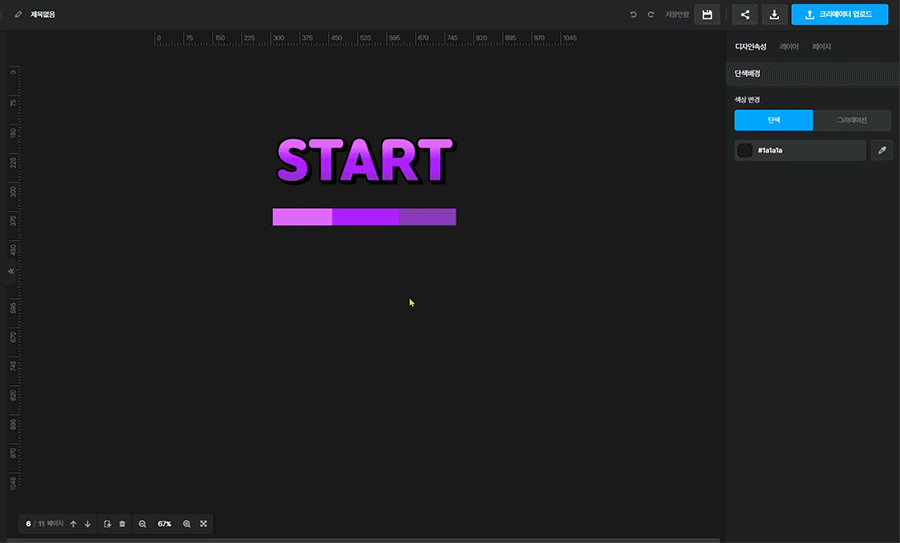
Task: Delete the current page with the trash icon
Action: 122,524
